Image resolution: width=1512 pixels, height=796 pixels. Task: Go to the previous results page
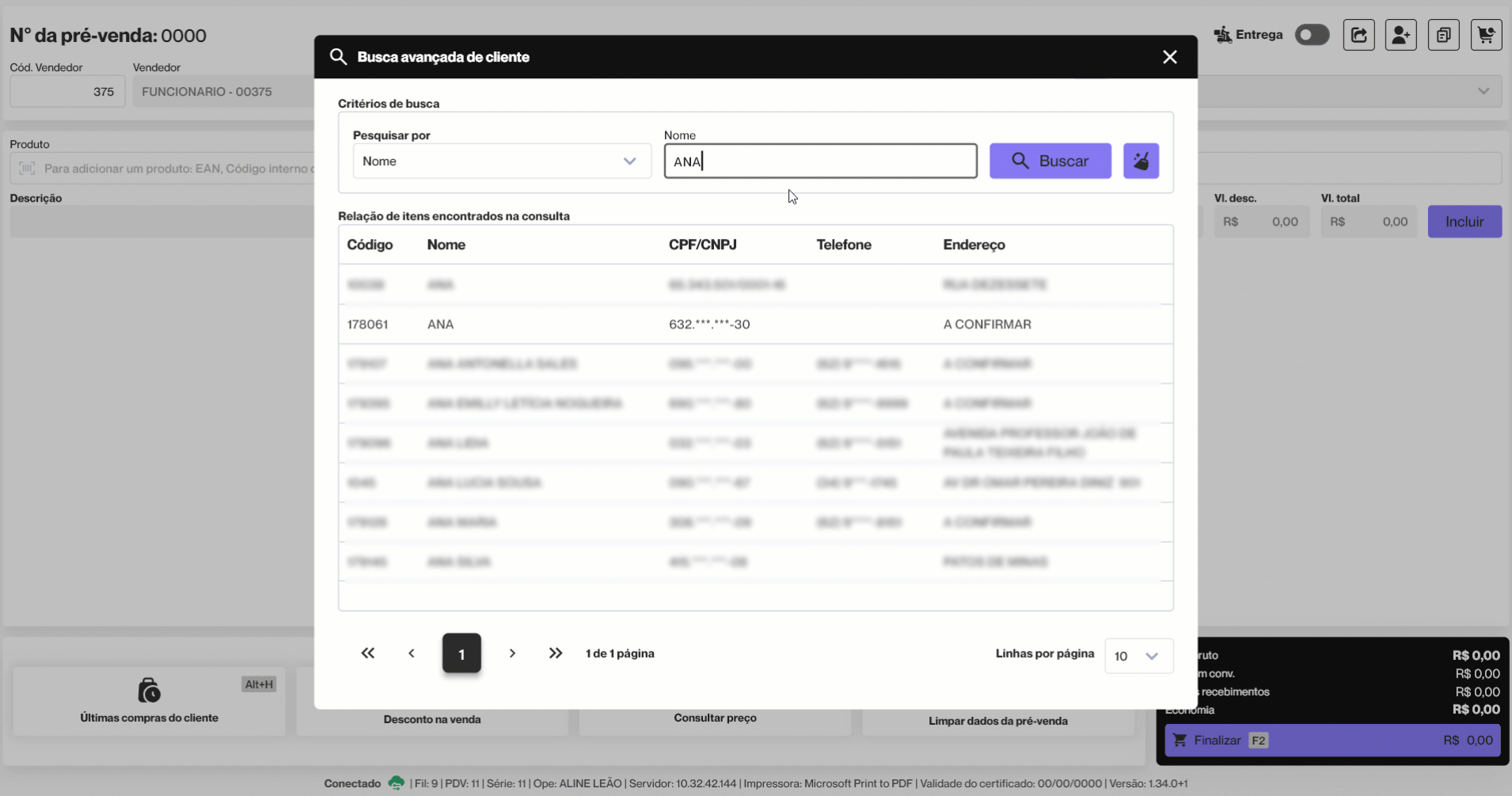412,654
